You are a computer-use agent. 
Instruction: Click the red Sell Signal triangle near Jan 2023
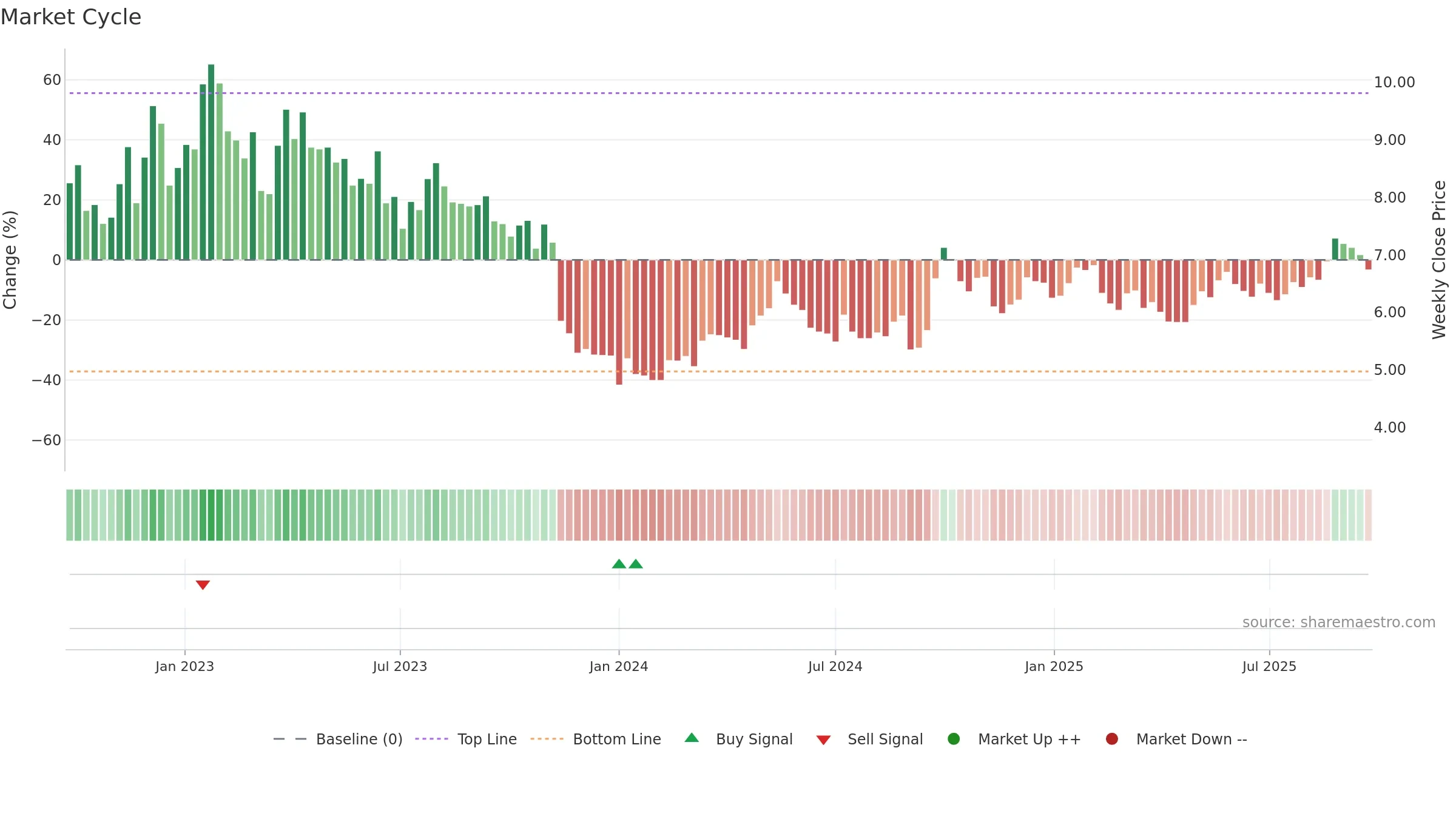click(203, 585)
